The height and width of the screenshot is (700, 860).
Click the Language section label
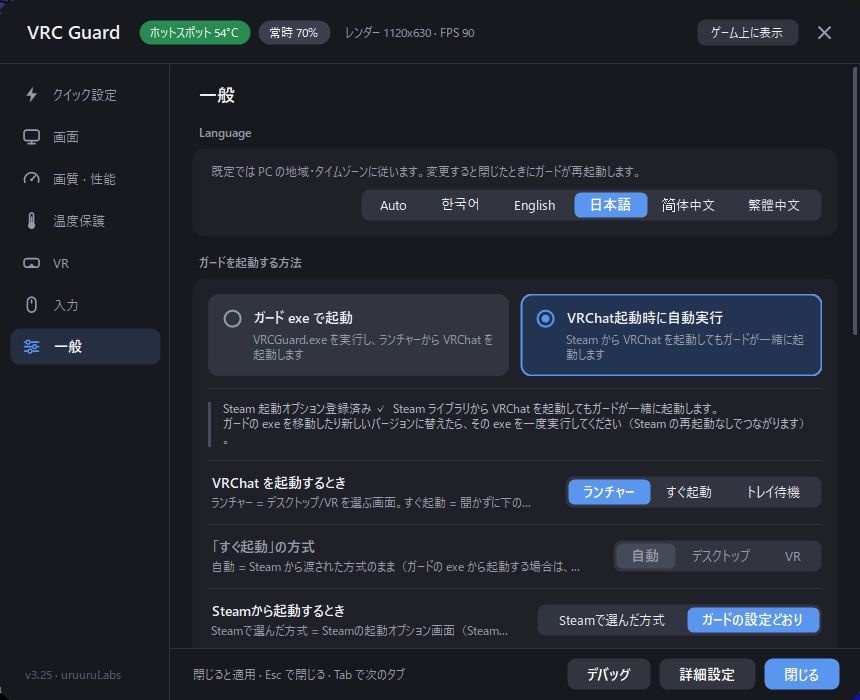[x=225, y=133]
